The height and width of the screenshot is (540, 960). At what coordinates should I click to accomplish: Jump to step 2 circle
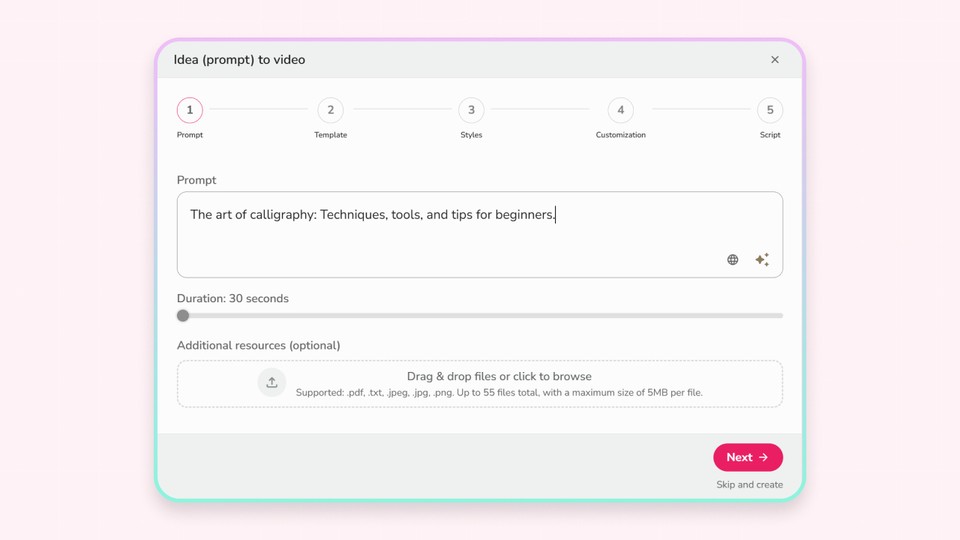pyautogui.click(x=330, y=110)
